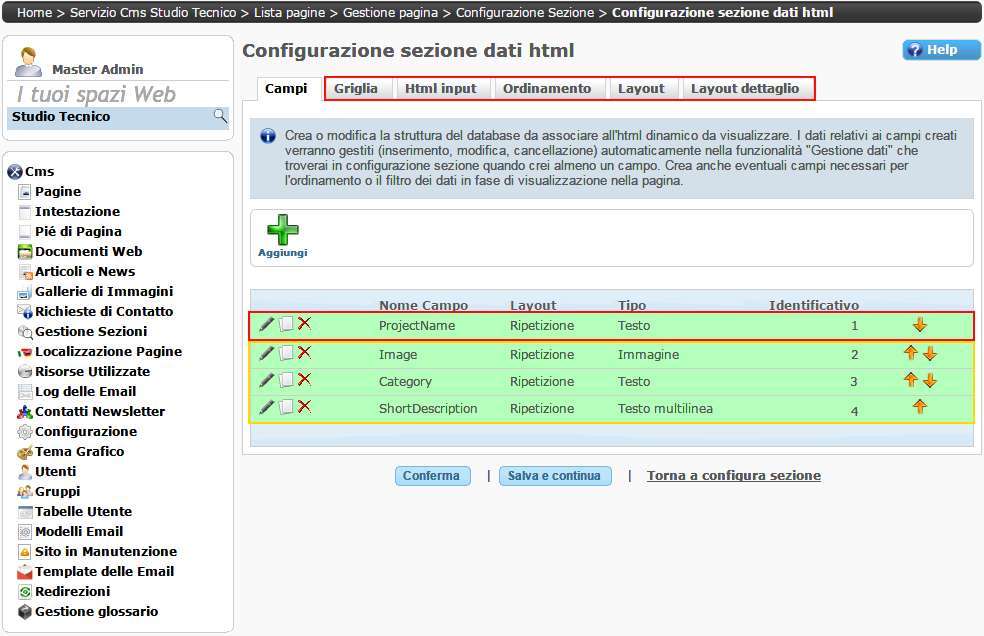Edit the ProjectName field with pencil icon

pos(266,324)
